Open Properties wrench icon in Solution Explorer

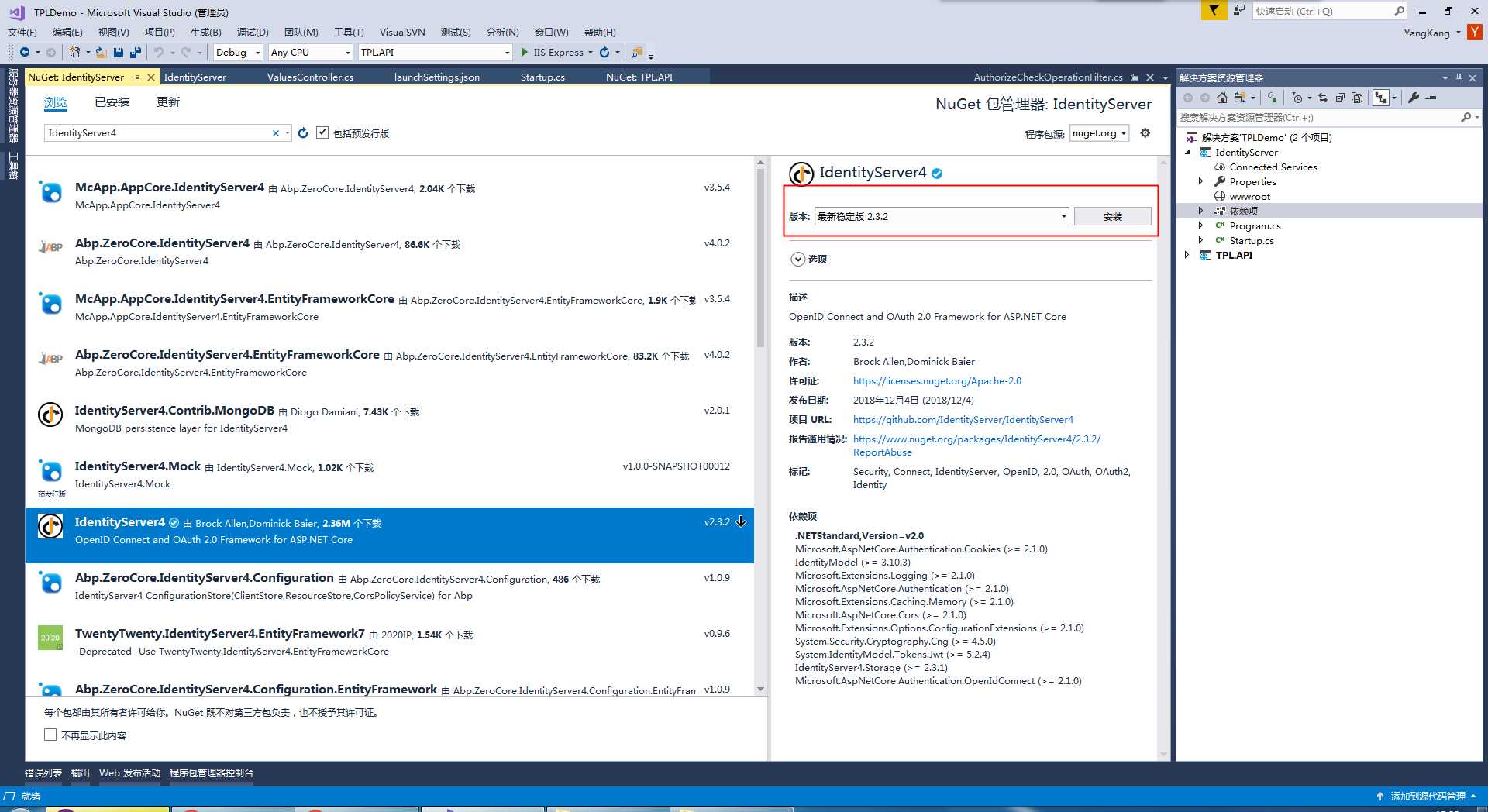pyautogui.click(x=1414, y=98)
